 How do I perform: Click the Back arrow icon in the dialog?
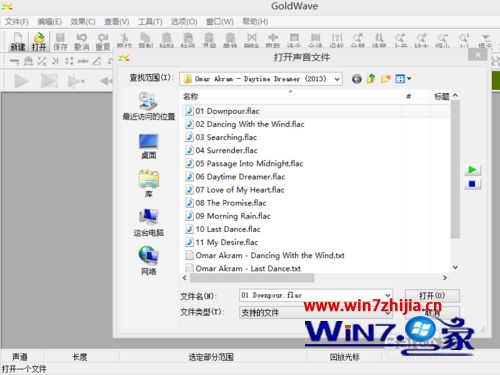tap(357, 79)
